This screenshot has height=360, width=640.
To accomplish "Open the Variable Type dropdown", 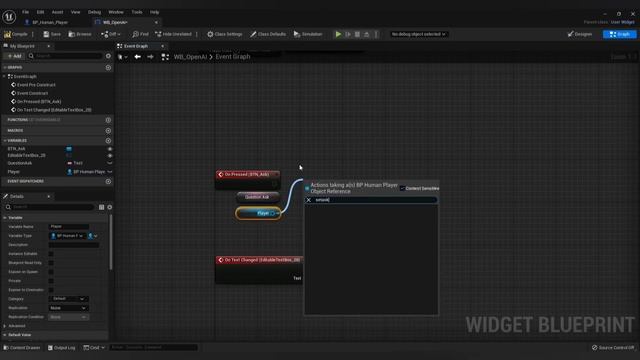I will pos(67,236).
